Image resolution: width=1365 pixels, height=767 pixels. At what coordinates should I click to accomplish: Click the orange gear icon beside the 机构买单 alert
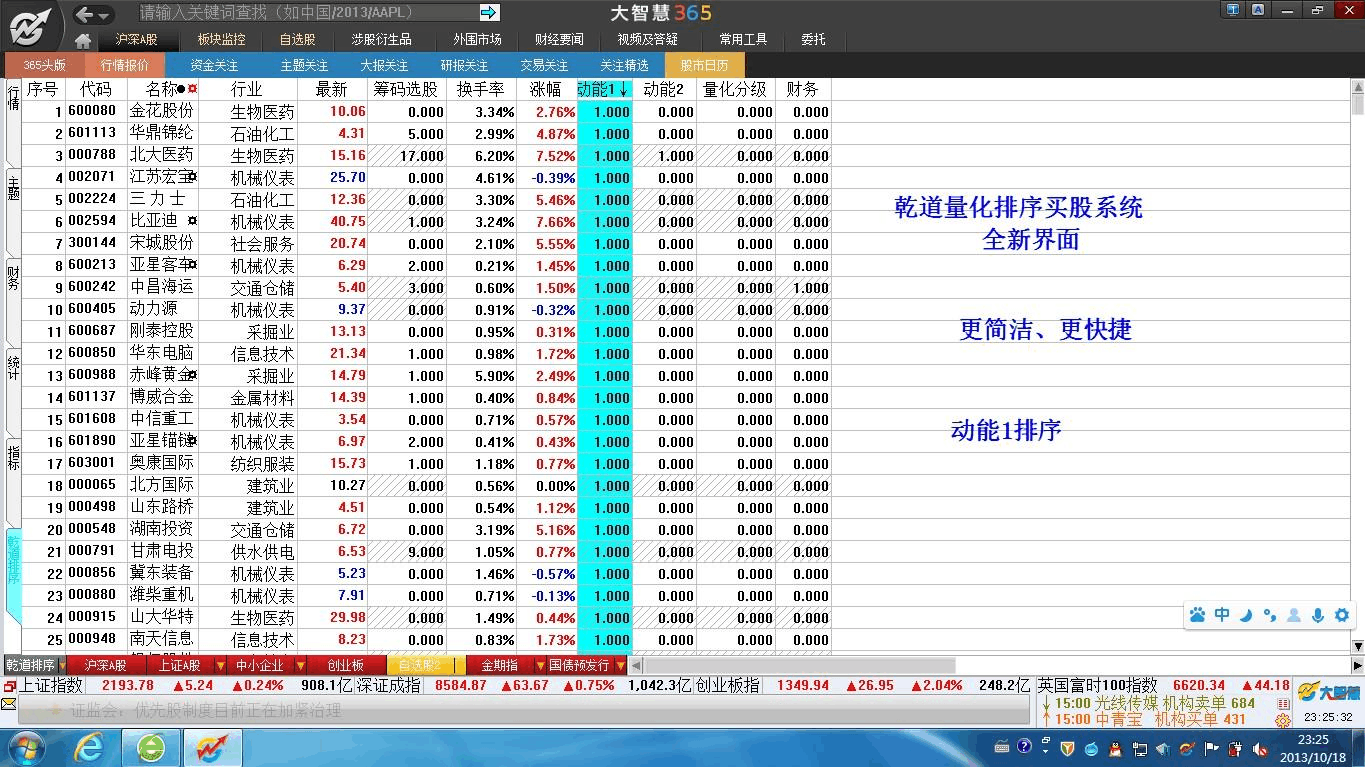coord(1282,720)
